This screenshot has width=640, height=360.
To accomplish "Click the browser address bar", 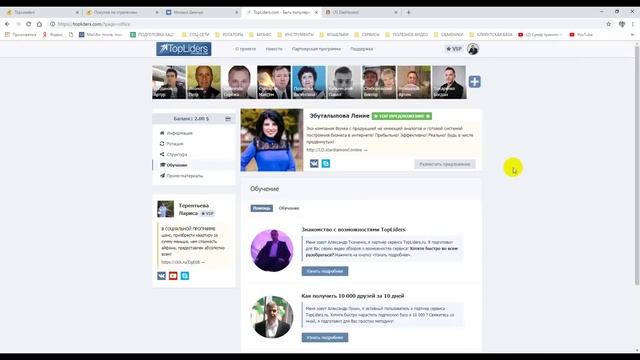I will click(x=327, y=24).
